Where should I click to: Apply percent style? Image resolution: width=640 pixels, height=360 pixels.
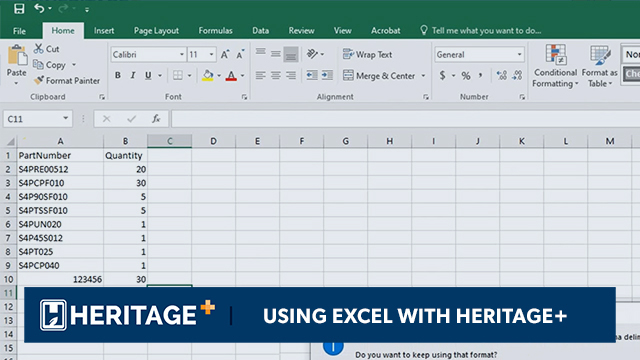pyautogui.click(x=466, y=76)
